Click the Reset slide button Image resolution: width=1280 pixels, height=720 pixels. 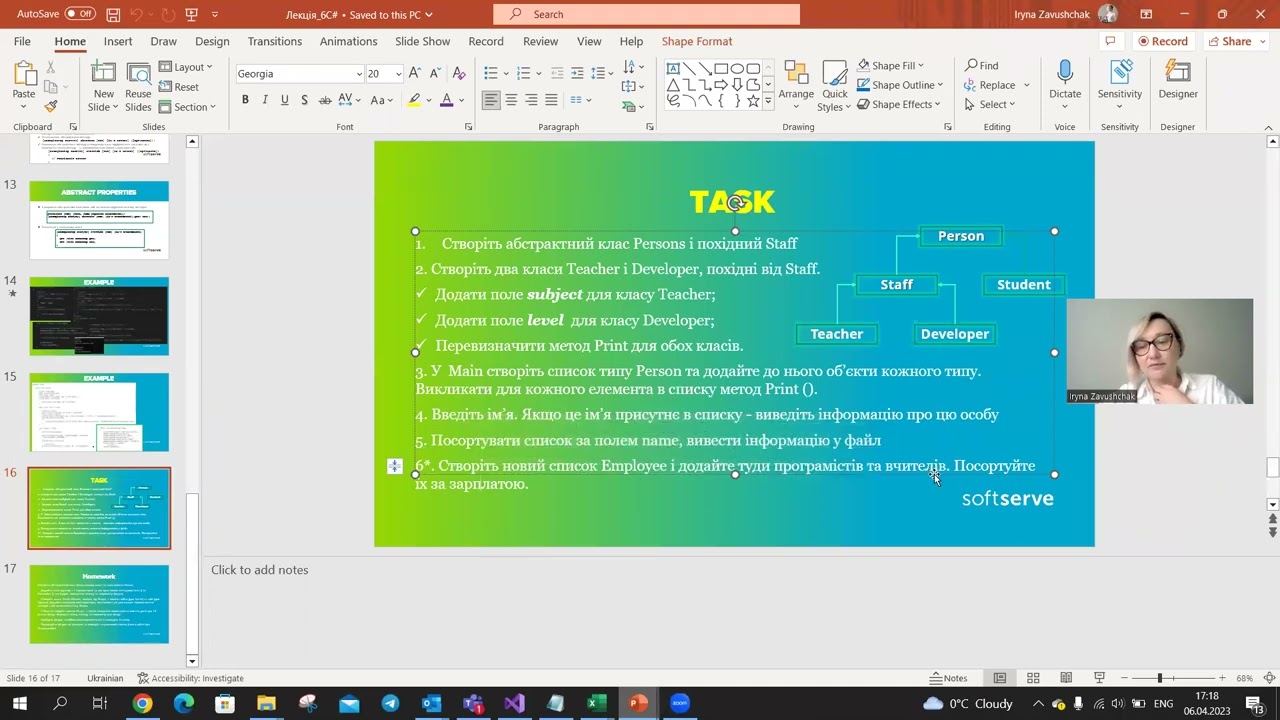[179, 87]
